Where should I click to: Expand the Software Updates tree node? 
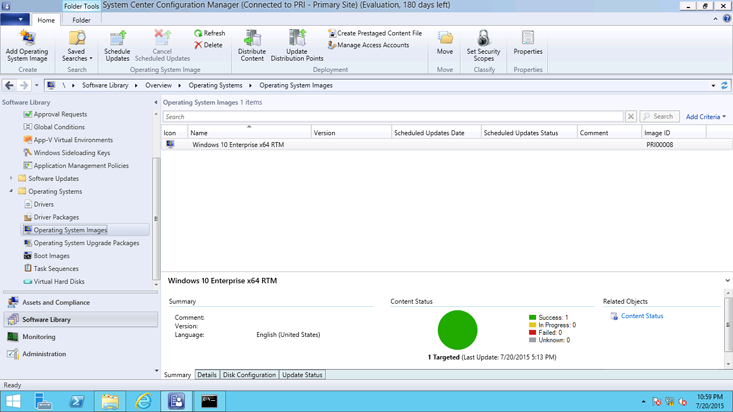click(x=12, y=179)
